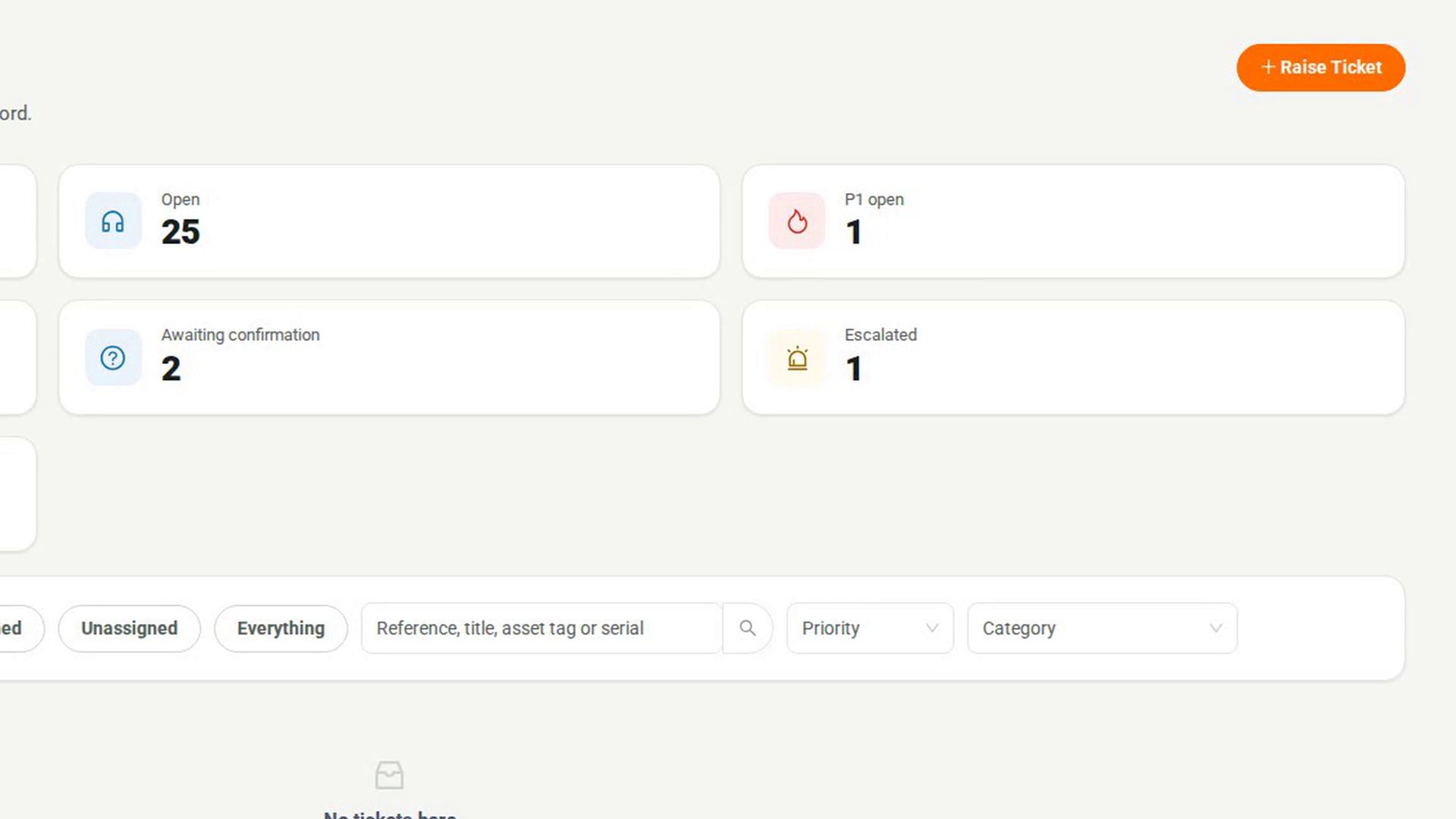The width and height of the screenshot is (1456, 819).
Task: Expand Priority using its chevron arrow
Action: (932, 628)
